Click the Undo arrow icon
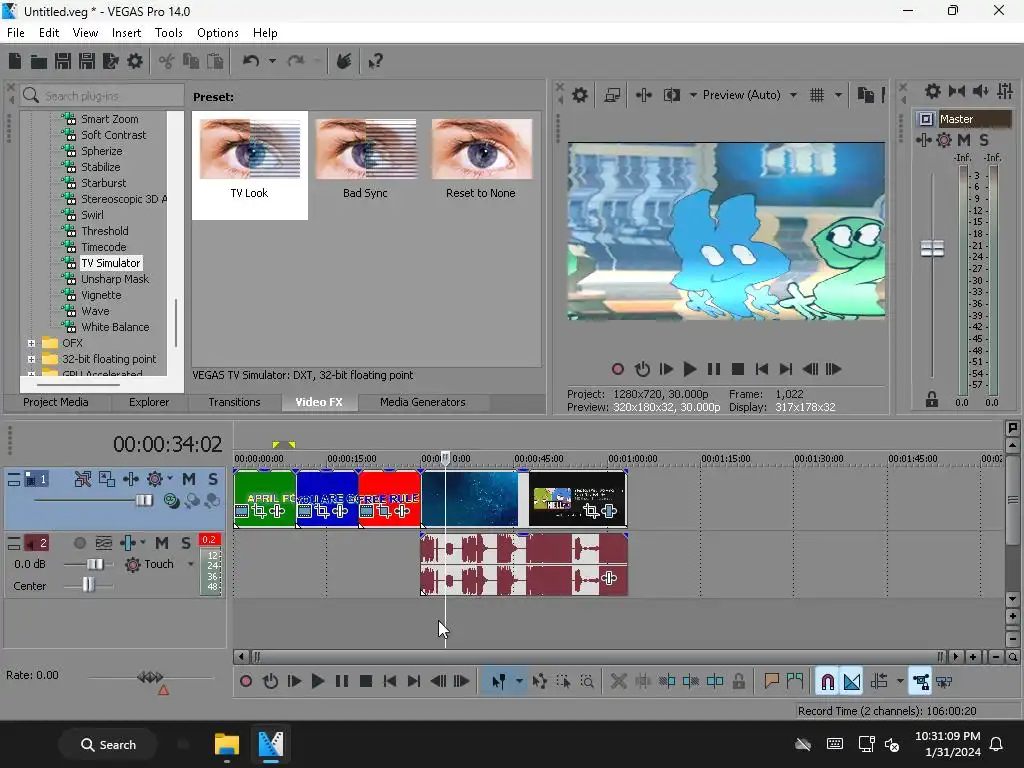The height and width of the screenshot is (768, 1024). click(251, 61)
